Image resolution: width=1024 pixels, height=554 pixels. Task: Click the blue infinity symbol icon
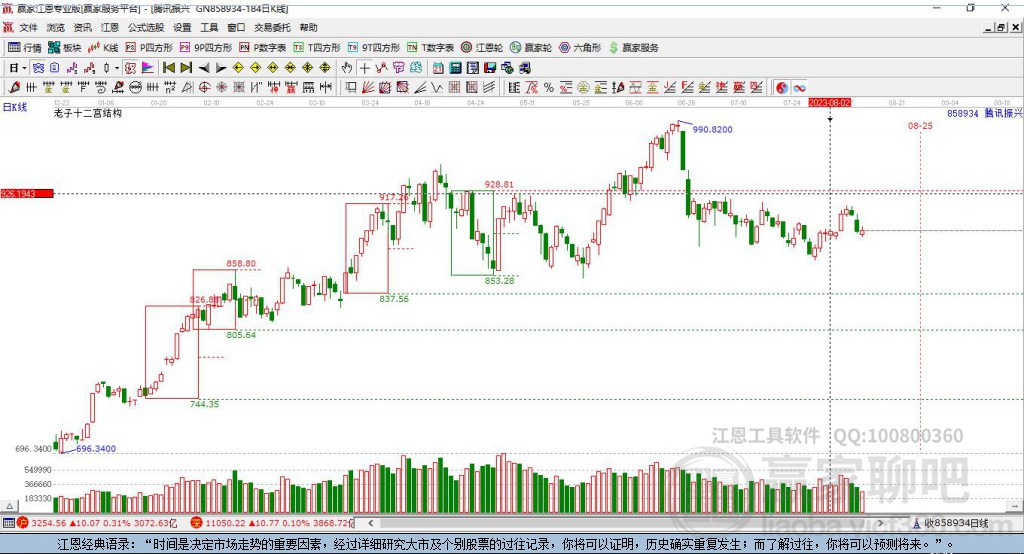click(x=799, y=88)
